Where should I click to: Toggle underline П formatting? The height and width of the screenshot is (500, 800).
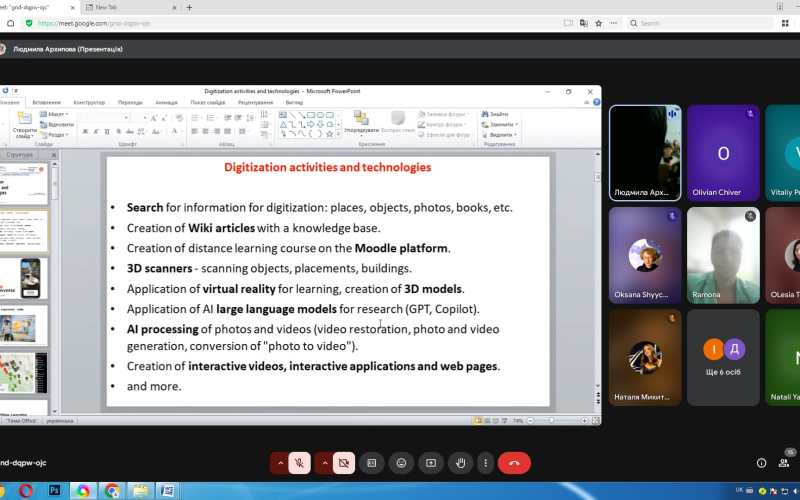coord(107,132)
